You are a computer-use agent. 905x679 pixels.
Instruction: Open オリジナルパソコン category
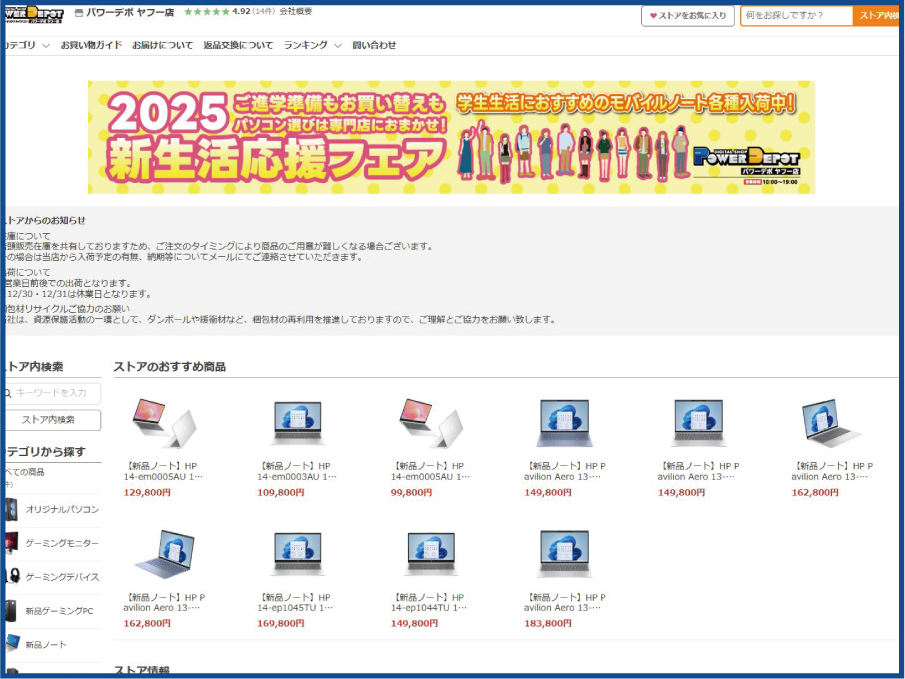point(62,510)
